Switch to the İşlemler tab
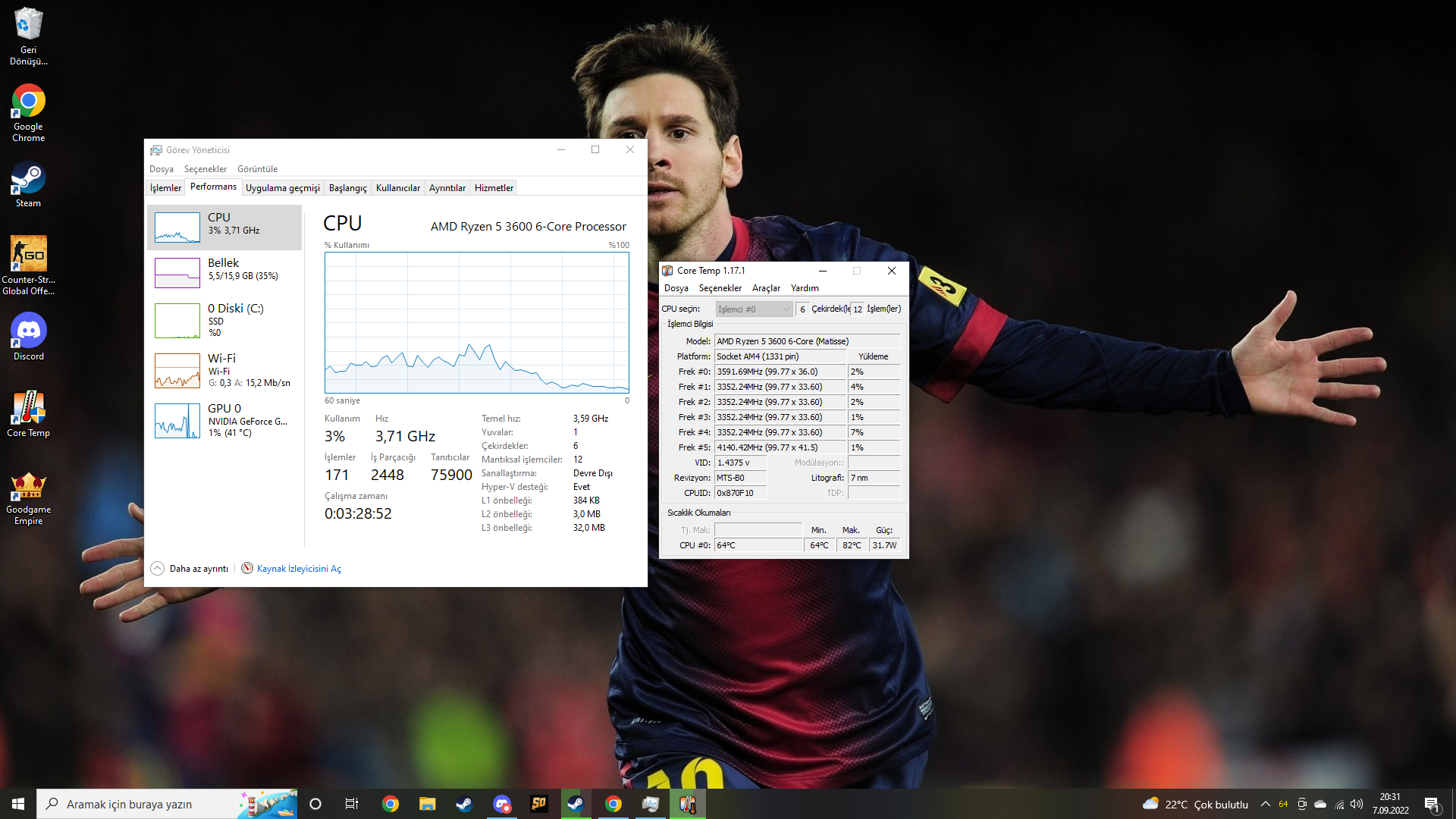1456x819 pixels. tap(165, 188)
